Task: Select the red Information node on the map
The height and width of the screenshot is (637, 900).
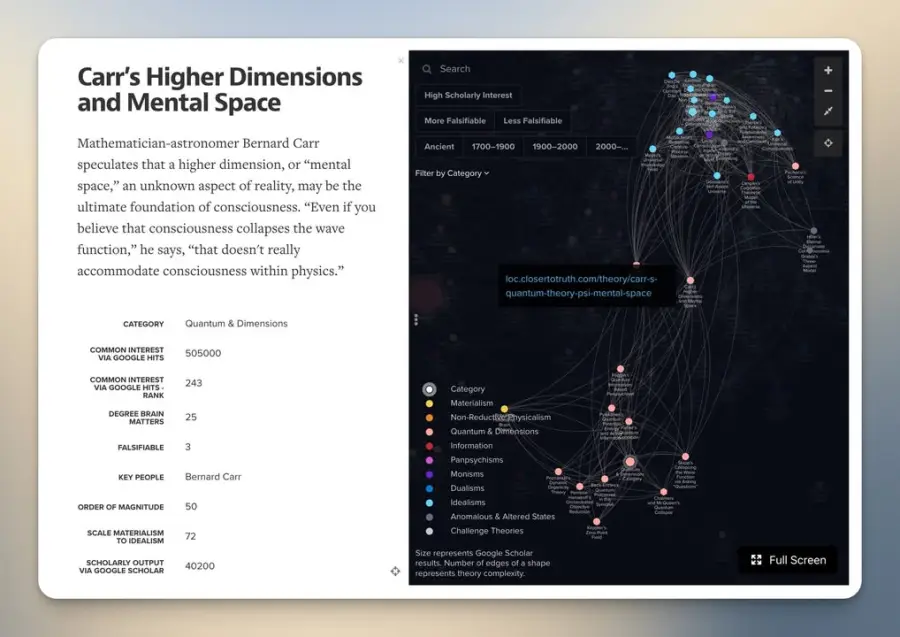Action: pyautogui.click(x=751, y=177)
